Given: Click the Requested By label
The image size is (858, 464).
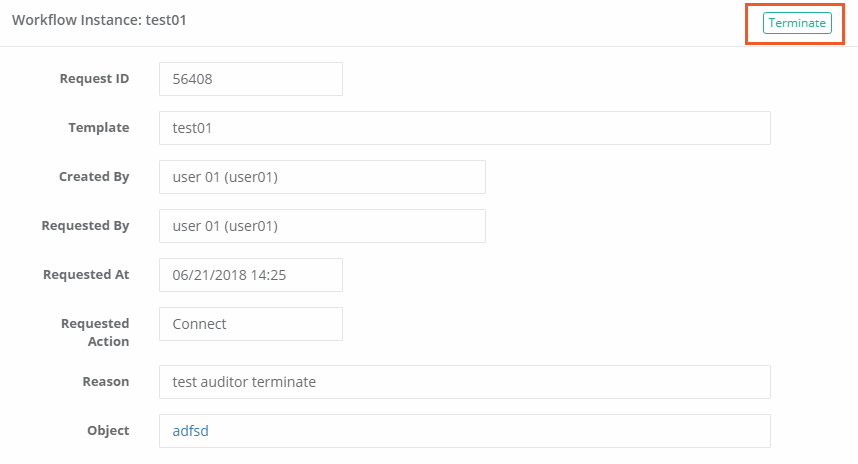Looking at the screenshot, I should (x=85, y=226).
